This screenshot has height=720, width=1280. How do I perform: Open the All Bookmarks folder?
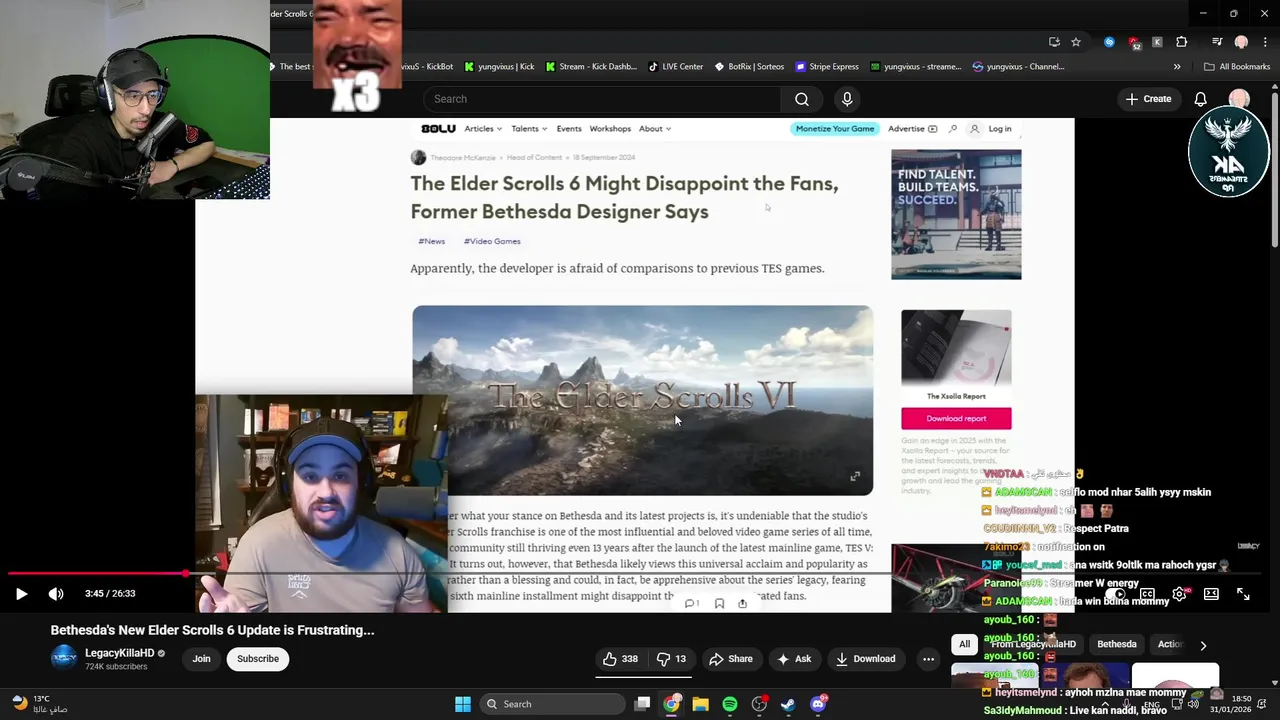(1237, 67)
